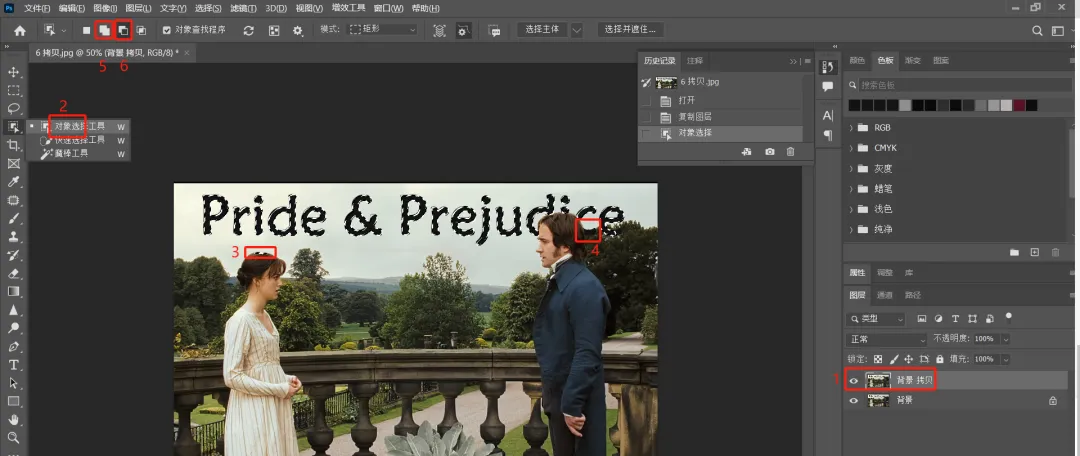Select the Rectangular Marquee tool
The width and height of the screenshot is (1080, 456).
coord(13,90)
